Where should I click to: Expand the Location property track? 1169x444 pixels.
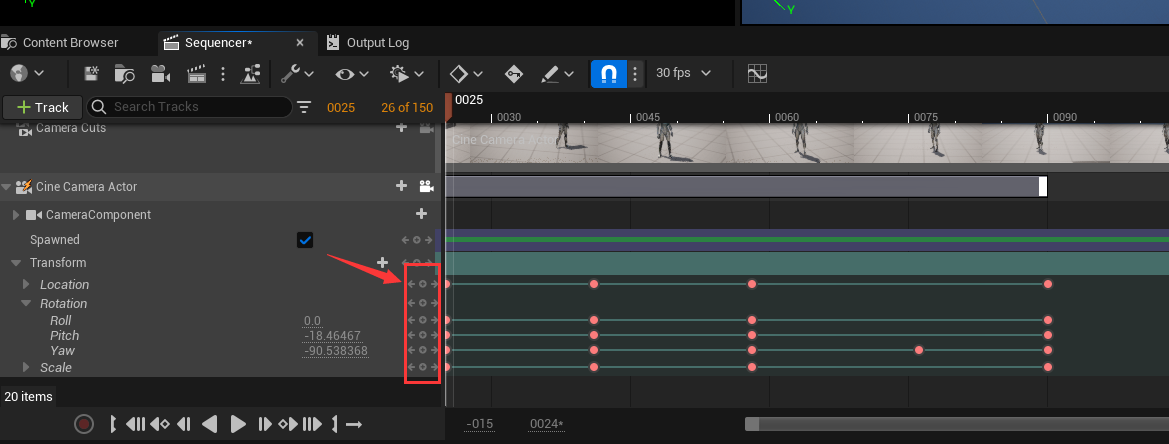point(27,285)
